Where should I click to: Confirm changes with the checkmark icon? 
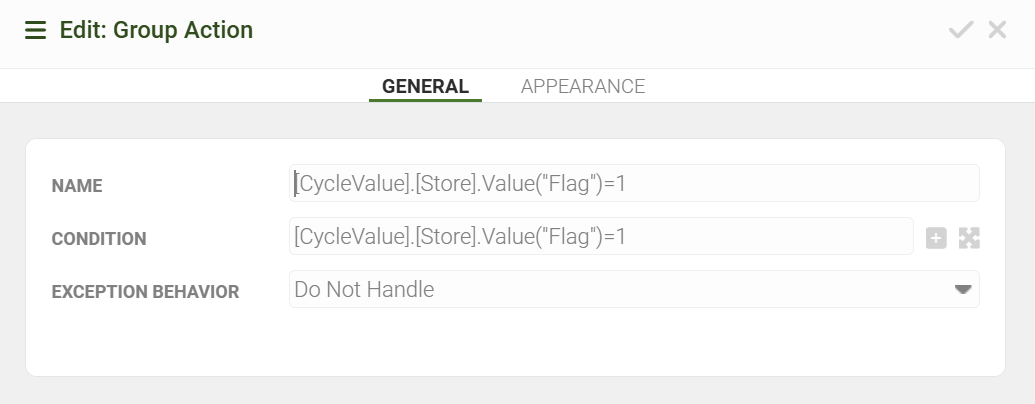coord(961,30)
